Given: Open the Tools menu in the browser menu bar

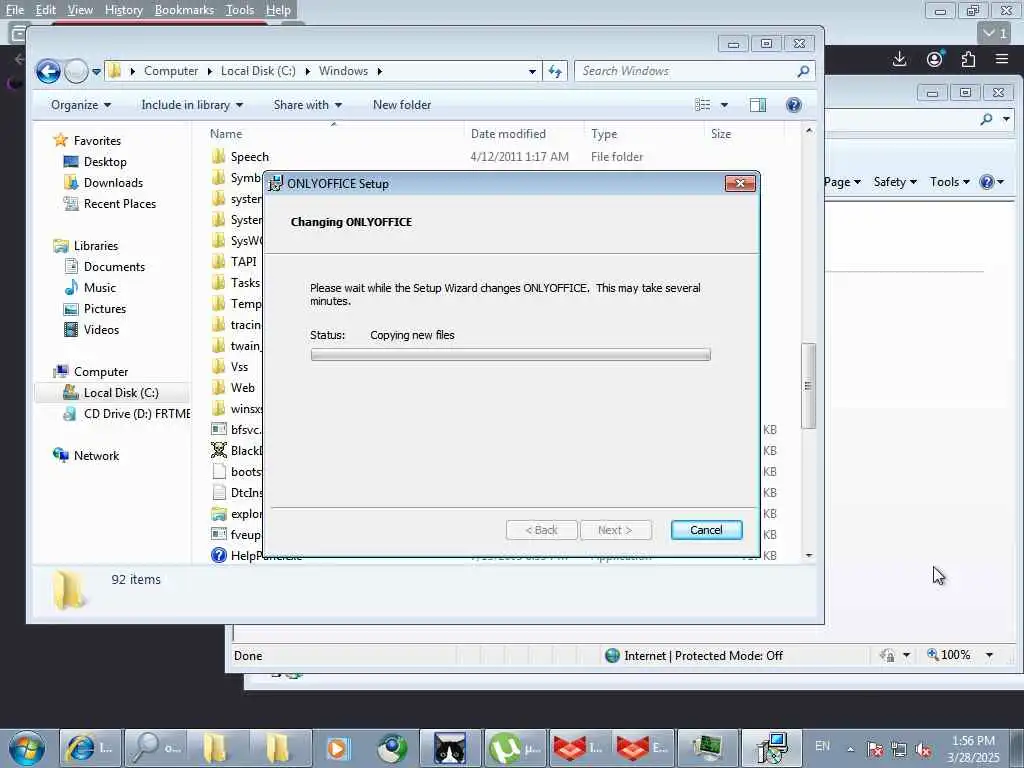Looking at the screenshot, I should point(240,10).
